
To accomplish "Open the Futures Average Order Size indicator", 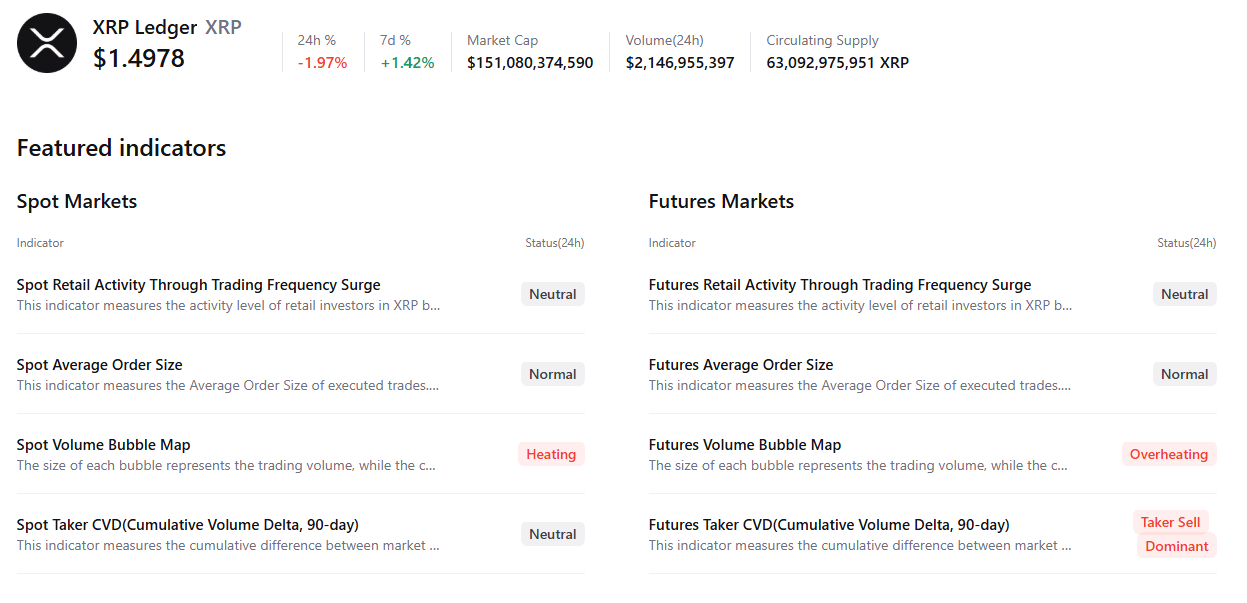I will (x=741, y=365).
